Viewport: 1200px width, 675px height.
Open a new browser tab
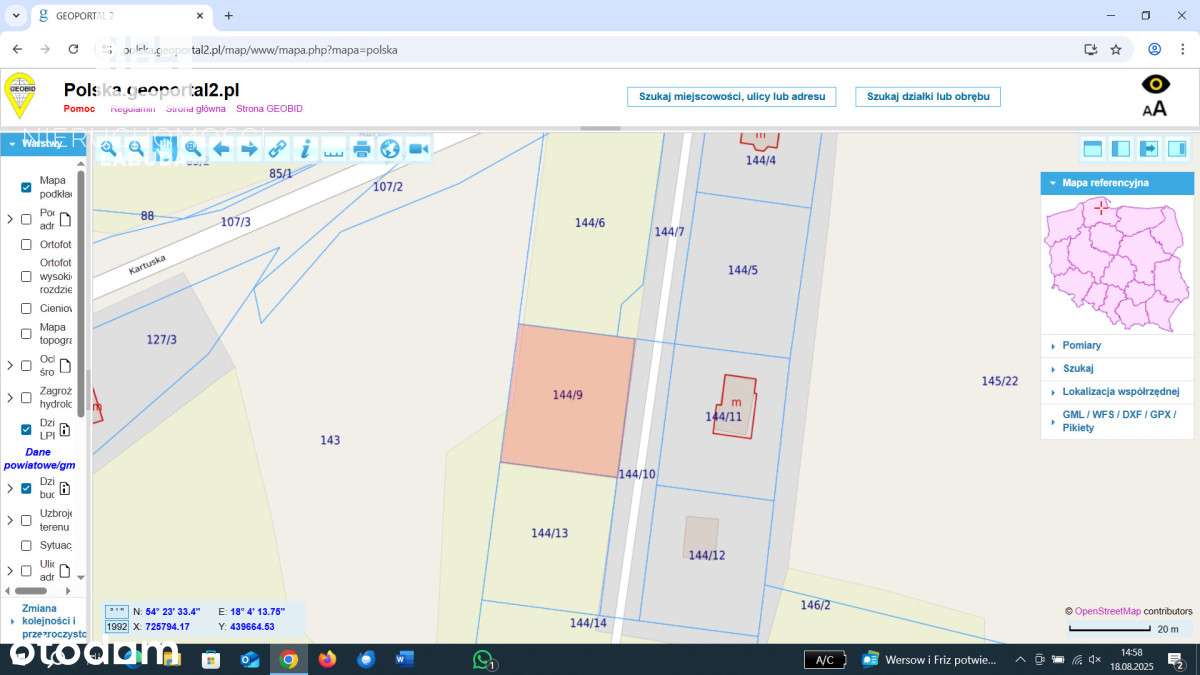229,16
